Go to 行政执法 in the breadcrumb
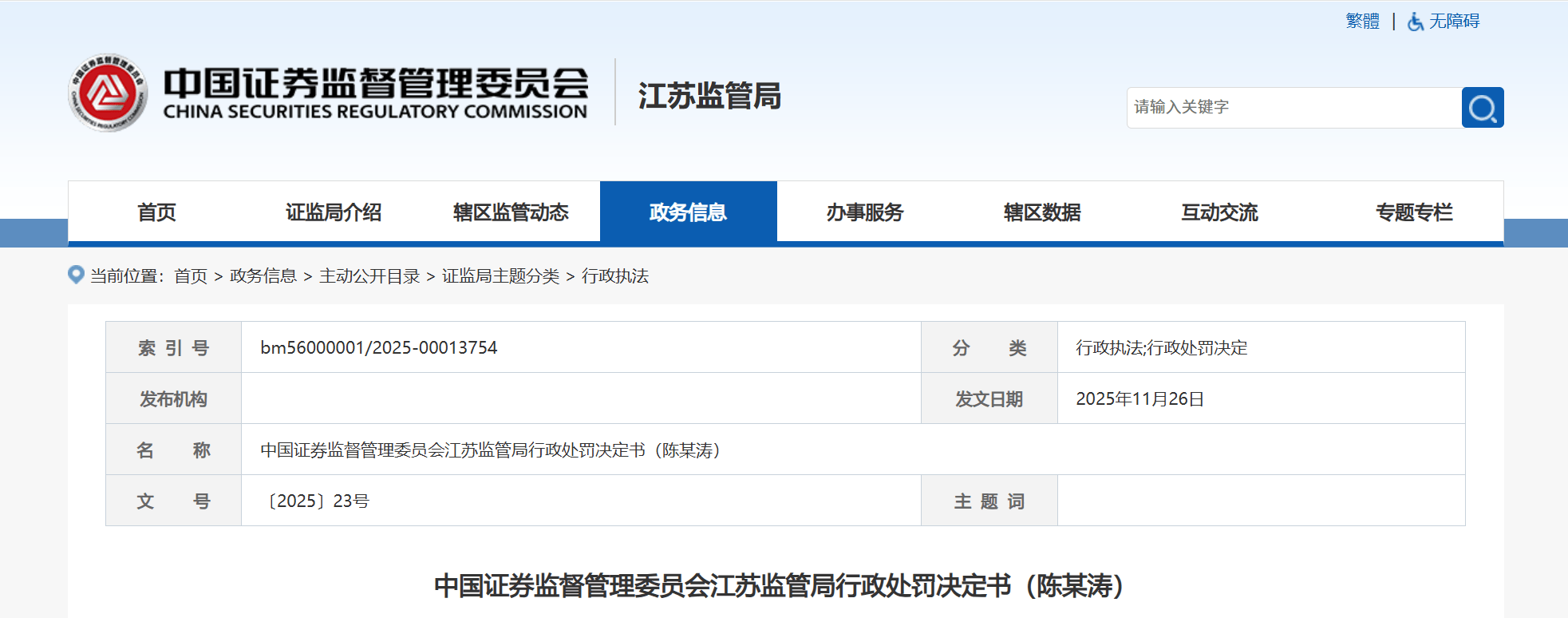The image size is (1568, 618). click(x=615, y=276)
